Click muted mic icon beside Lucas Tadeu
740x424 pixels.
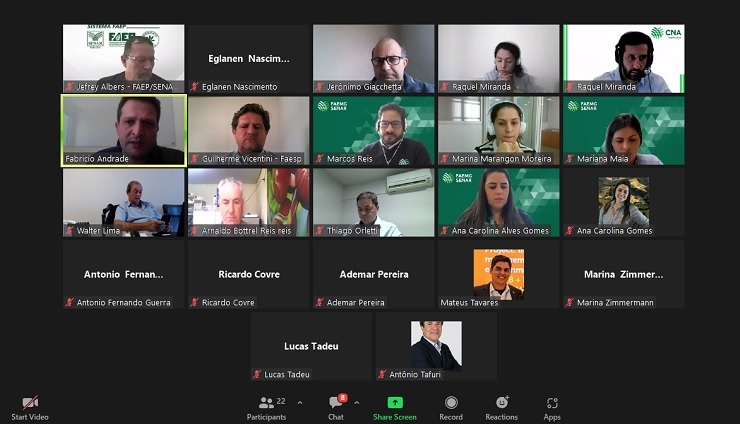pos(257,374)
